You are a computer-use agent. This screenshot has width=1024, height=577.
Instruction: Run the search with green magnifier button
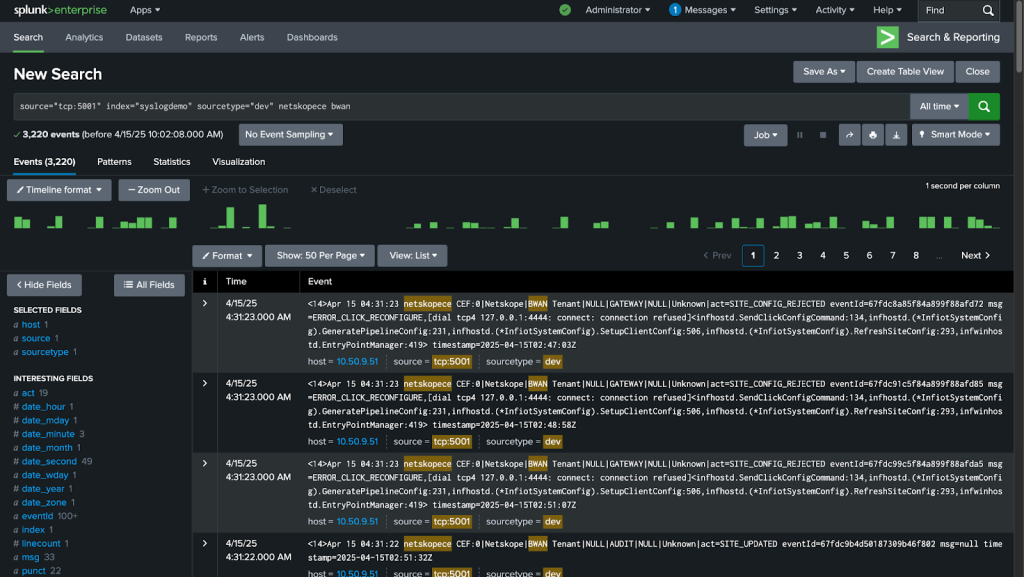click(x=984, y=106)
